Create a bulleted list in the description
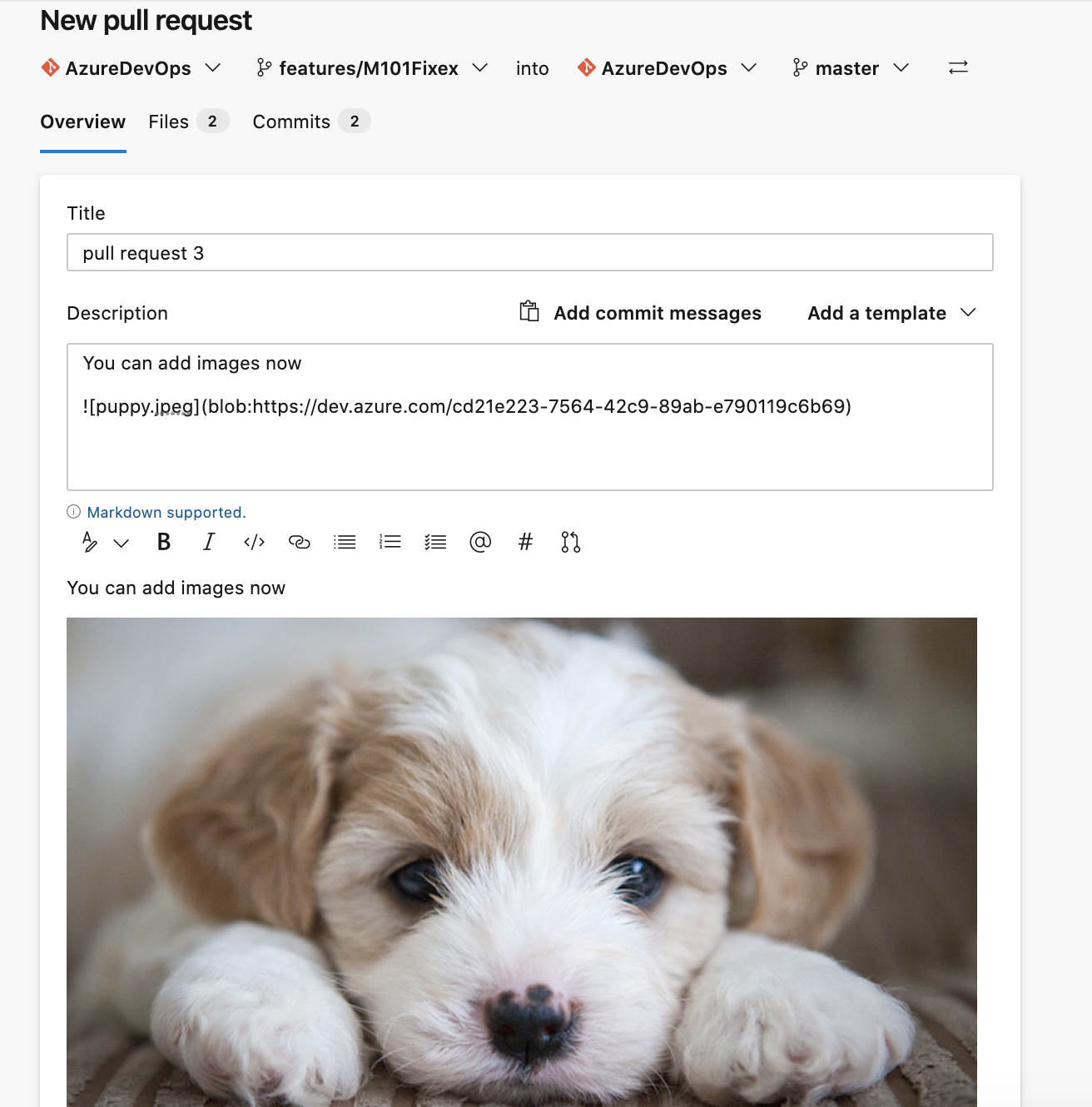Screen dimensions: 1092x1107 (x=344, y=542)
